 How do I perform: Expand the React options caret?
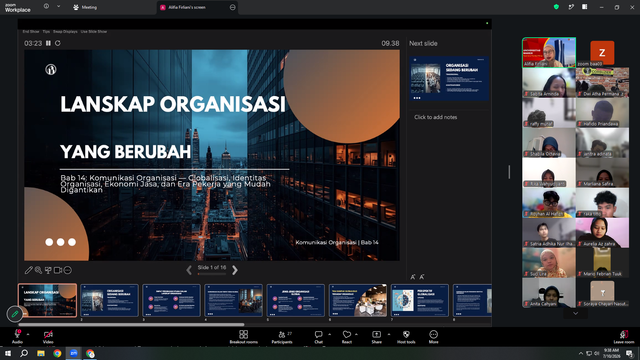(x=356, y=334)
